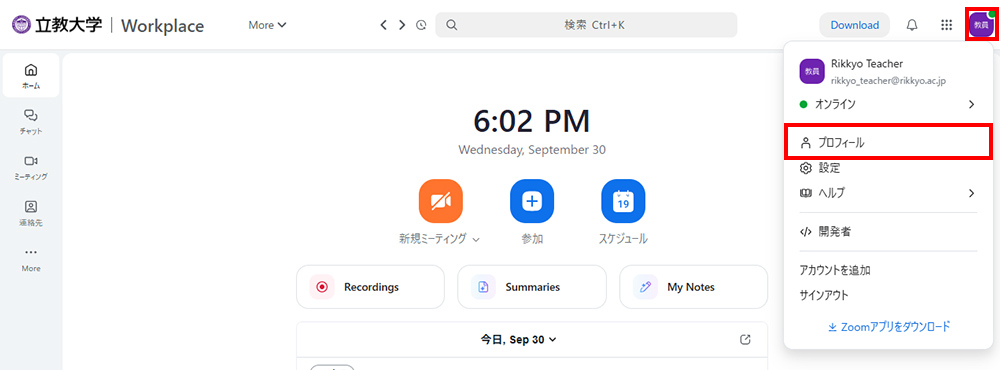Click the Schedule calendar icon
This screenshot has width=1000, height=370.
[x=623, y=201]
